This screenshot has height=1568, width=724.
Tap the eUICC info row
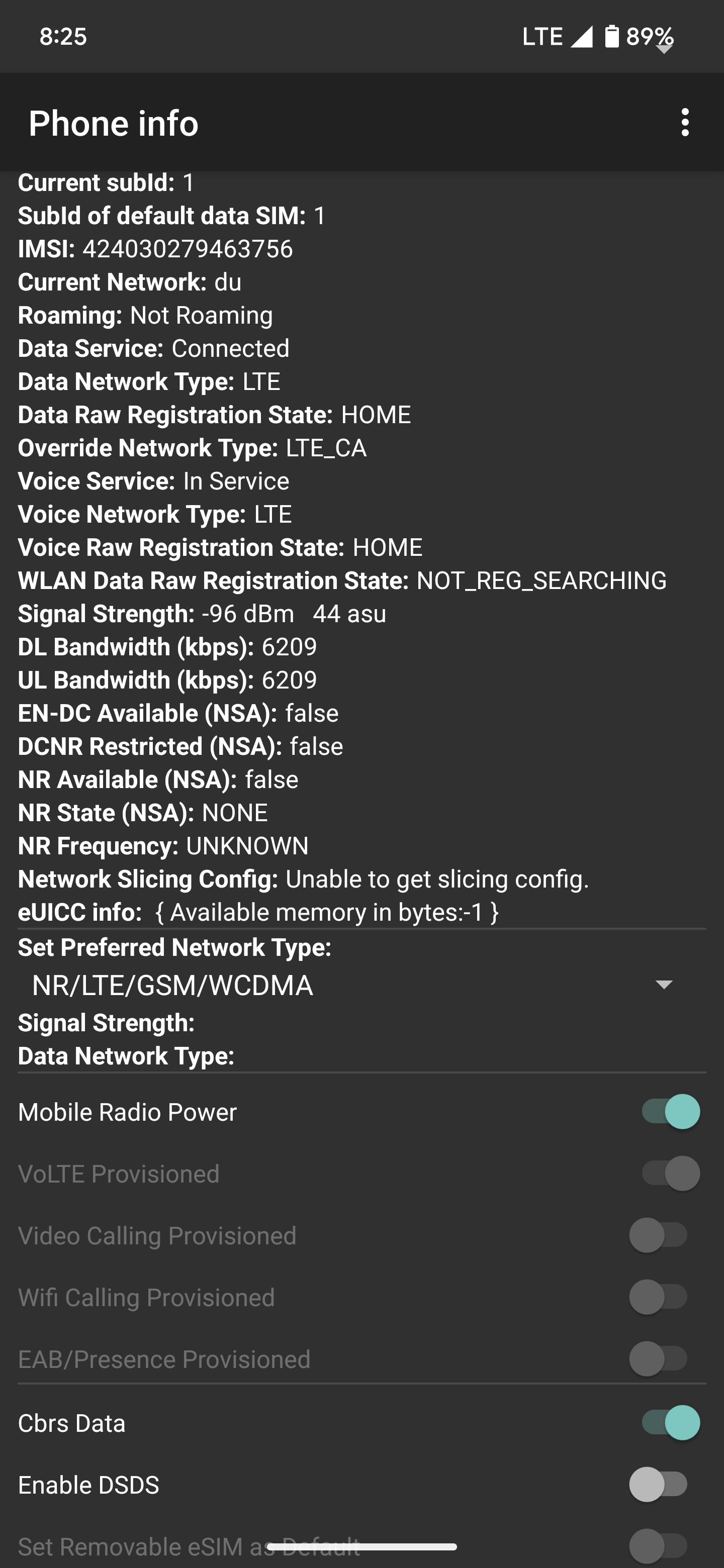click(x=258, y=912)
